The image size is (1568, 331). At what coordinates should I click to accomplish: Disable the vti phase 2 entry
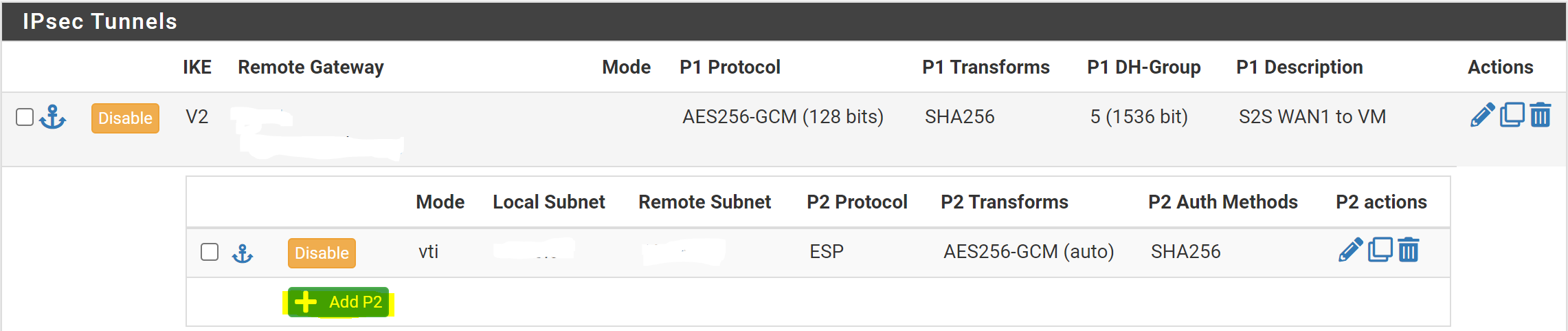(x=322, y=253)
